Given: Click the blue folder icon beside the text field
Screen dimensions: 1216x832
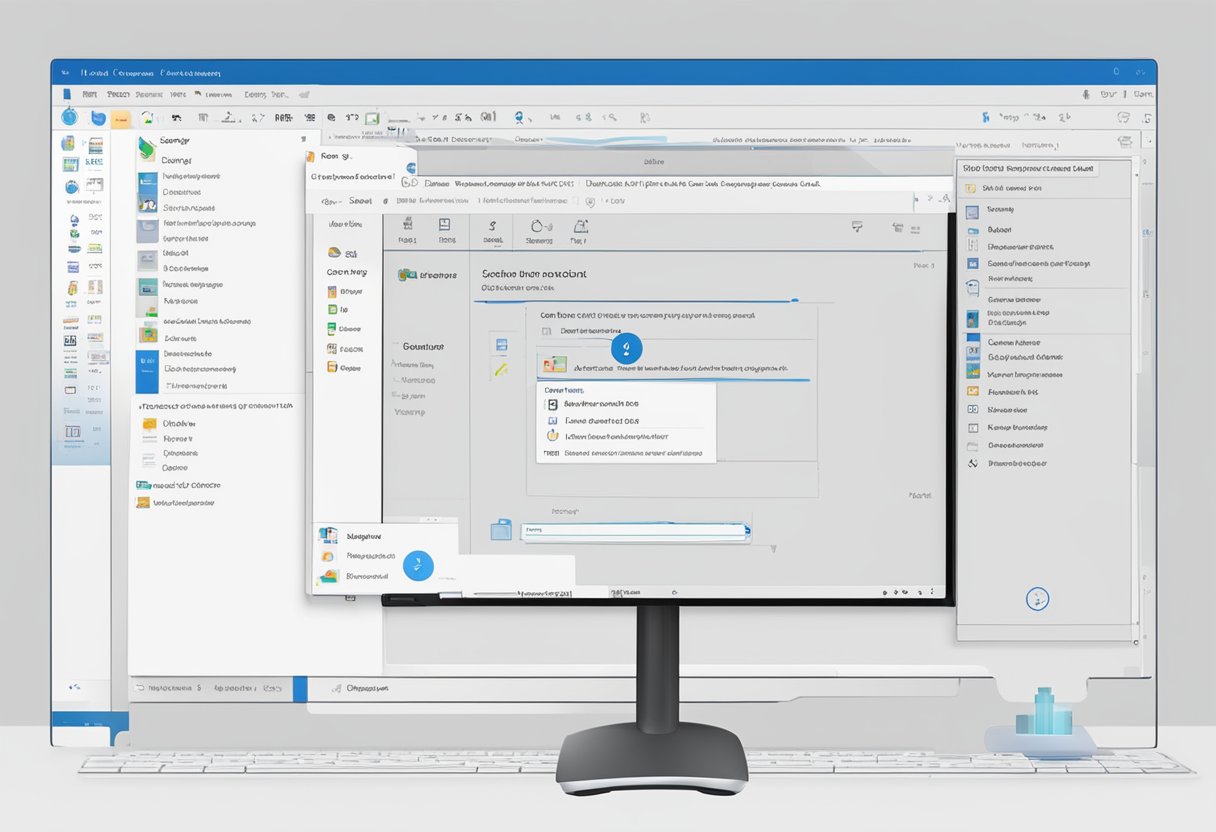Looking at the screenshot, I should 501,530.
